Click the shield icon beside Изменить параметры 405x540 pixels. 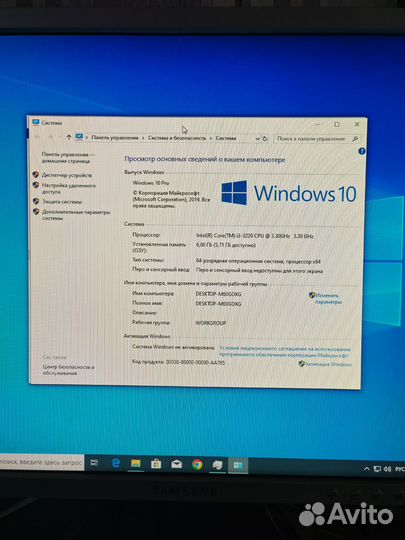[x=312, y=295]
